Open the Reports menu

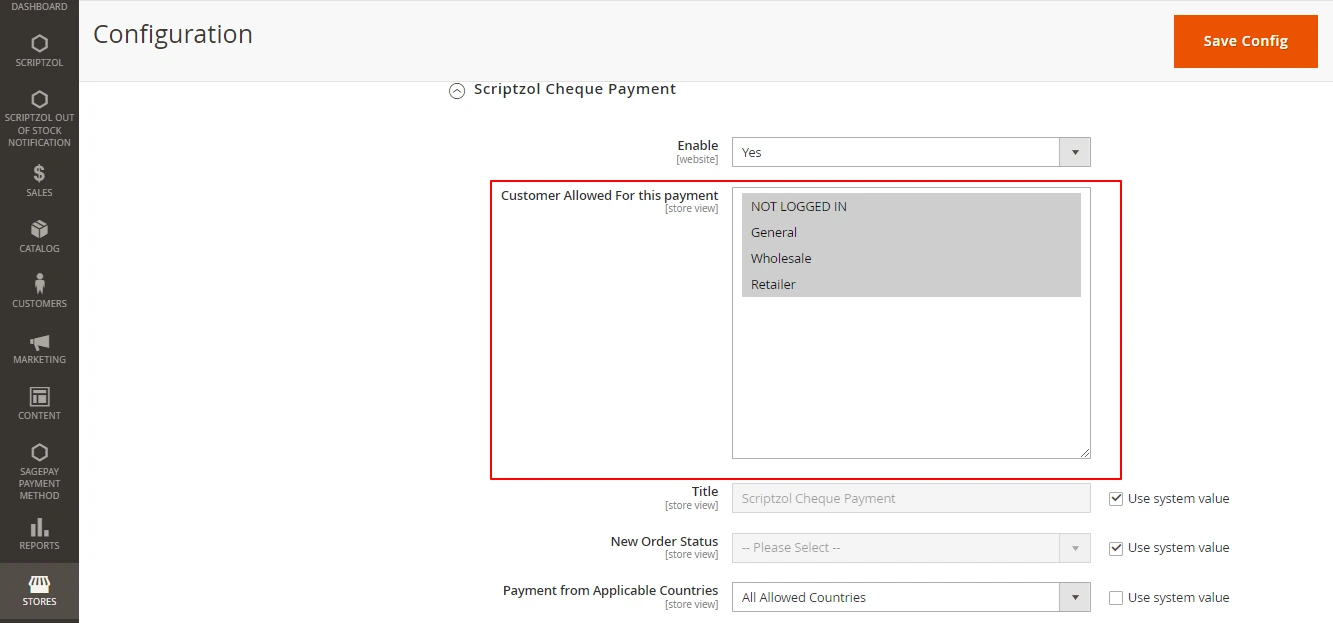click(x=39, y=534)
